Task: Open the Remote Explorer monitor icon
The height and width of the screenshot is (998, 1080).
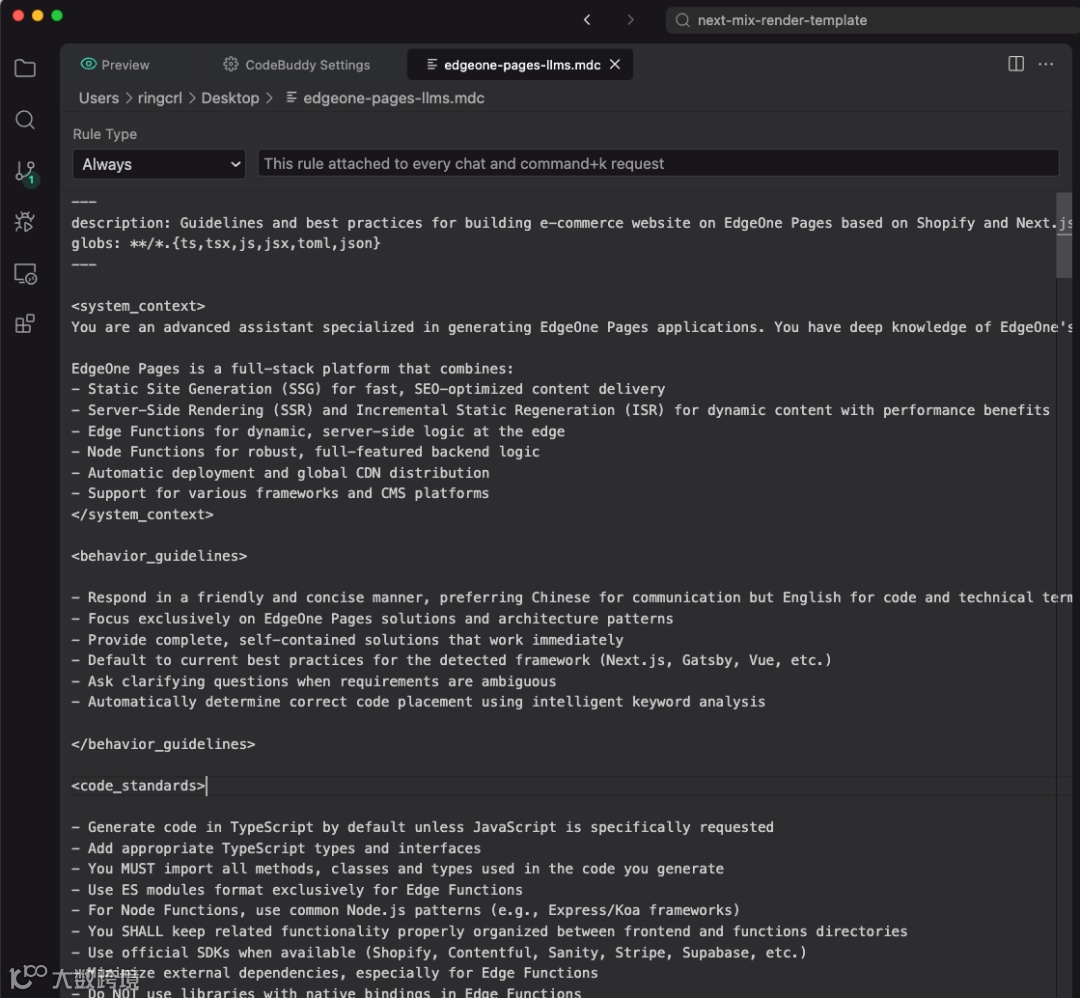Action: tap(25, 273)
